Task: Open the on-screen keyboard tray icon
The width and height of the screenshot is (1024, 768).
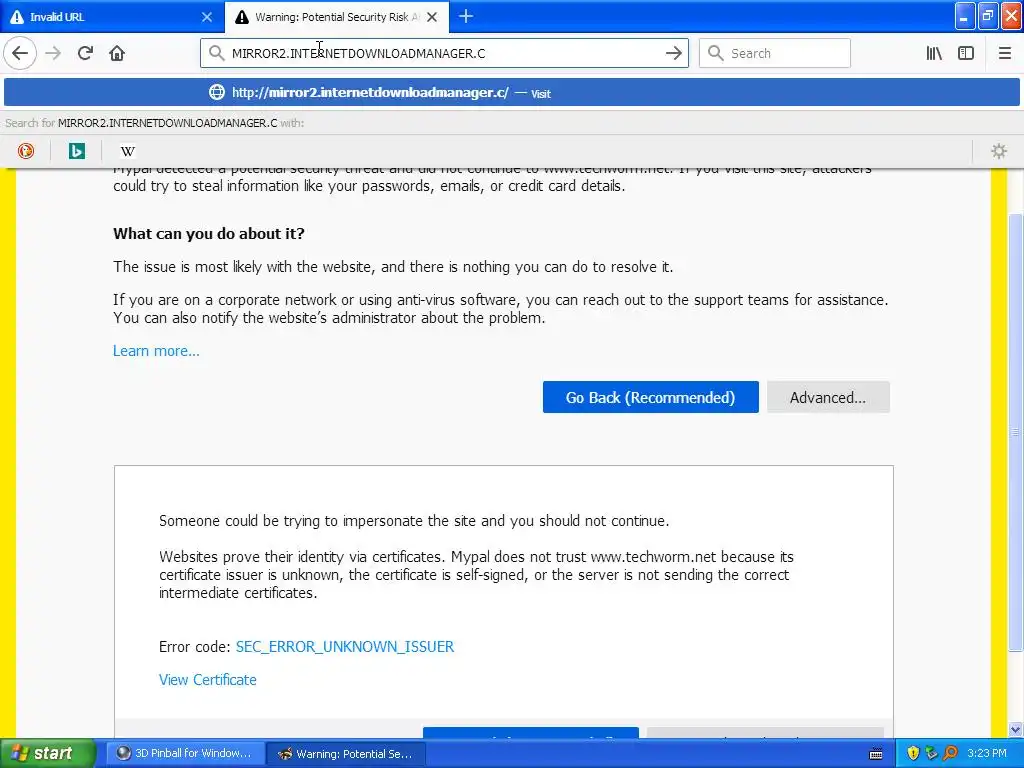Action: point(876,754)
